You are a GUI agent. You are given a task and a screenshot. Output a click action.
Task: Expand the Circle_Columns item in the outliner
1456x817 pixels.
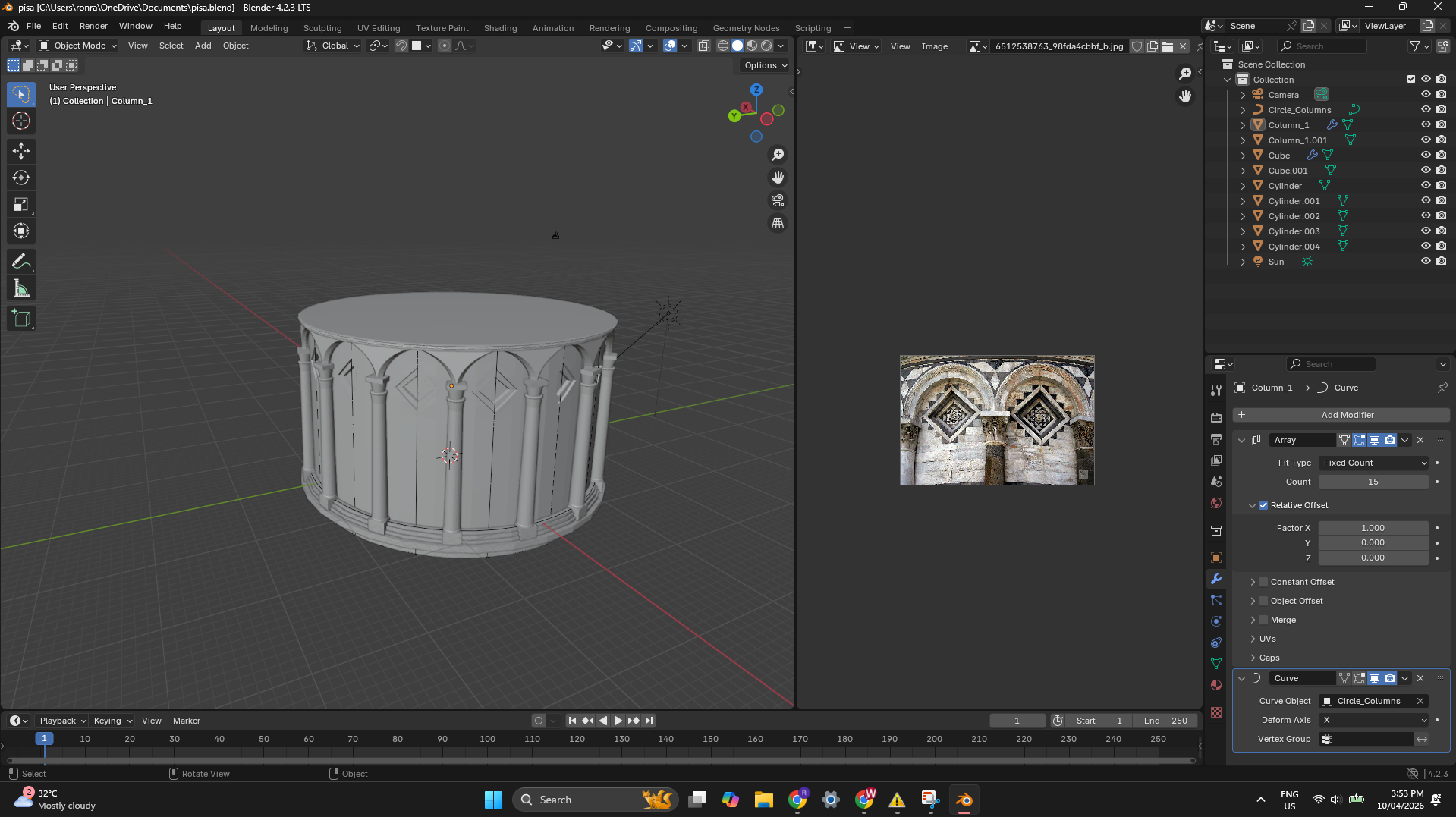pos(1243,110)
